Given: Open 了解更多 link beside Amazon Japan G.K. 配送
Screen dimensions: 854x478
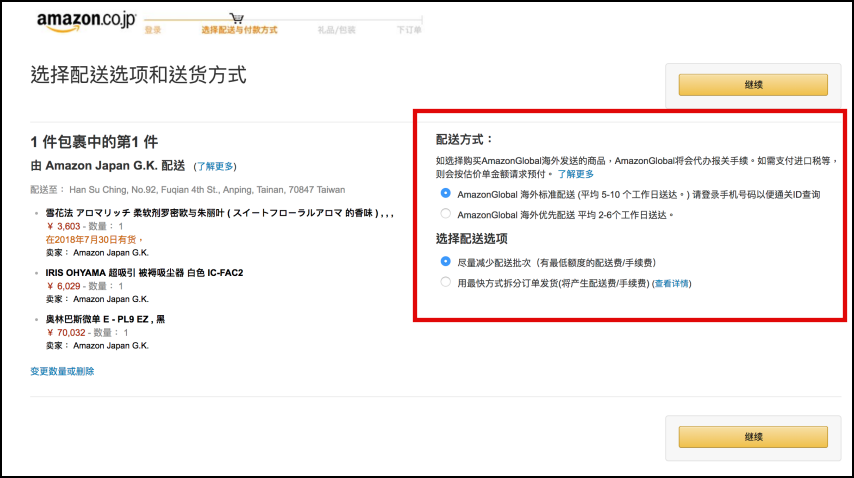Looking at the screenshot, I should click(215, 167).
